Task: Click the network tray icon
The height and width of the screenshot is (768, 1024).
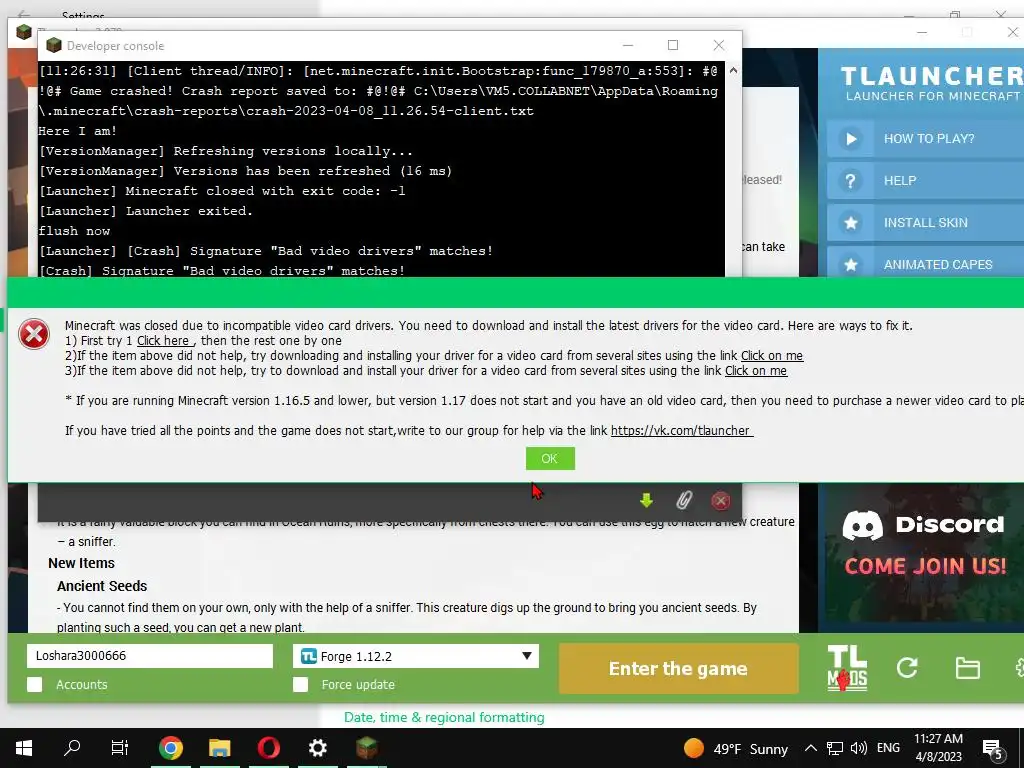Action: [834, 748]
